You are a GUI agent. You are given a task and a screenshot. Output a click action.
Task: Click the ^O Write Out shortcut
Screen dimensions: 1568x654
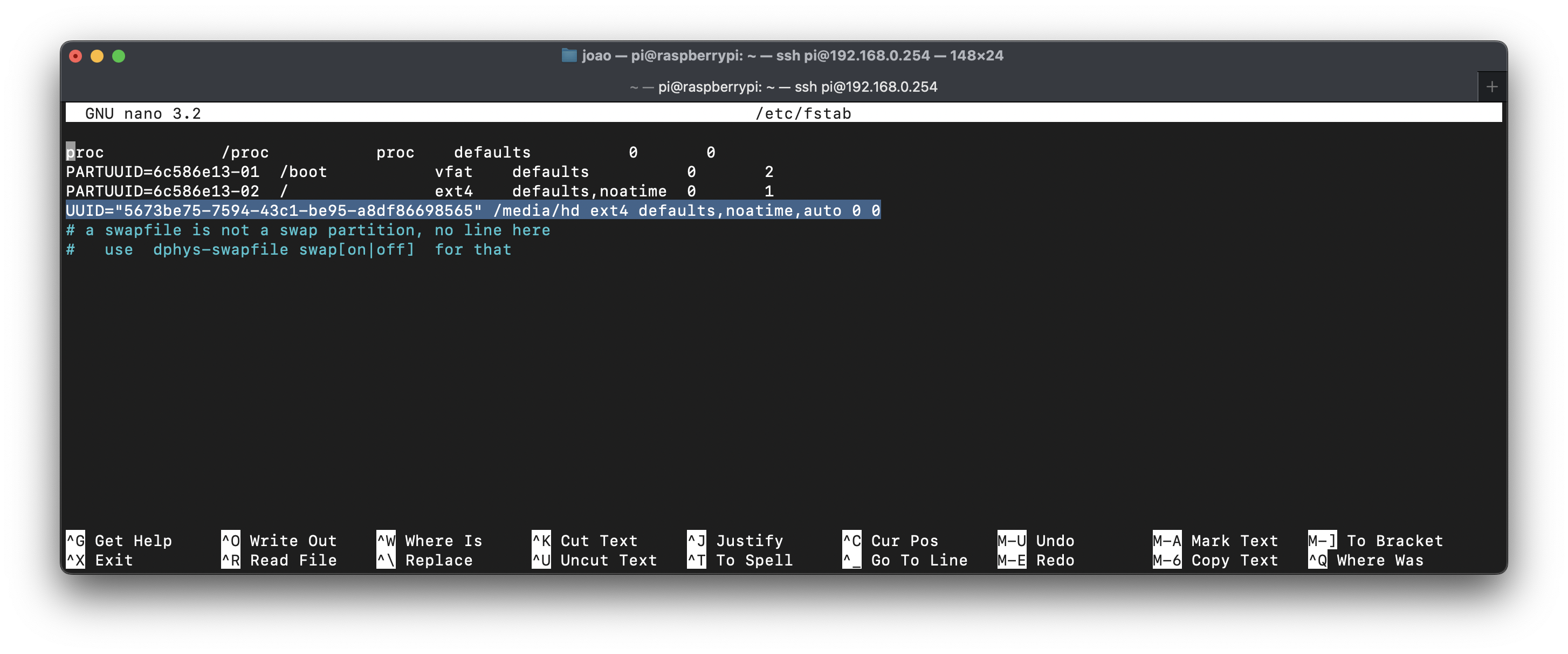tap(279, 540)
